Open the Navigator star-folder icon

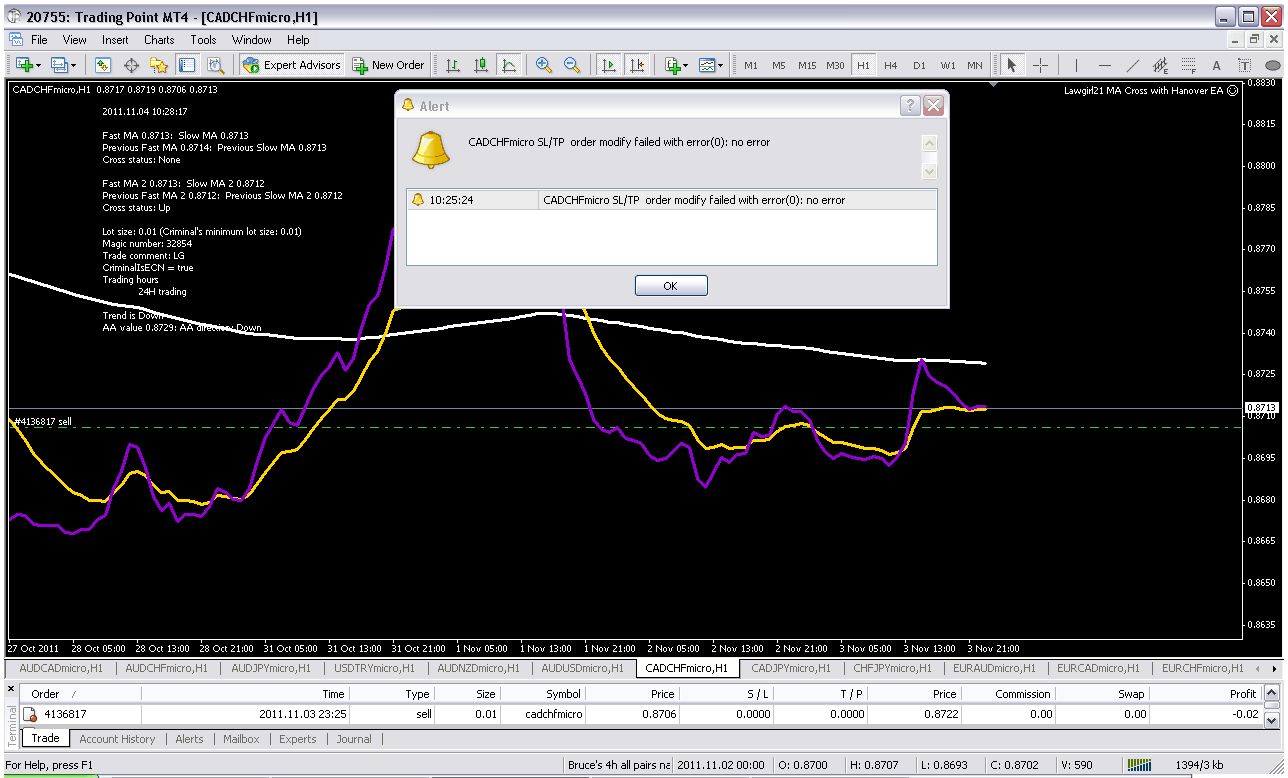(x=159, y=65)
